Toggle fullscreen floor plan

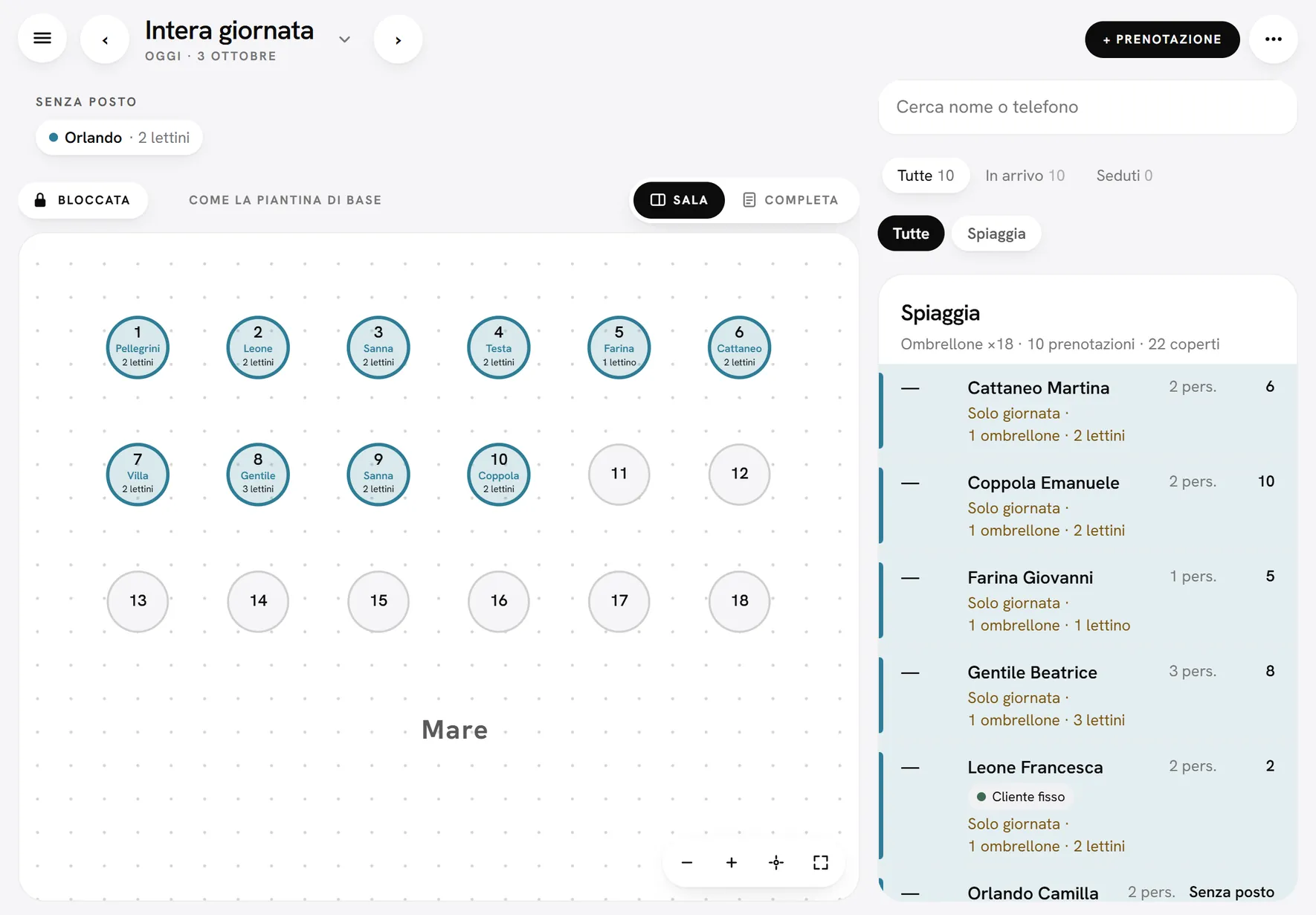[x=821, y=862]
